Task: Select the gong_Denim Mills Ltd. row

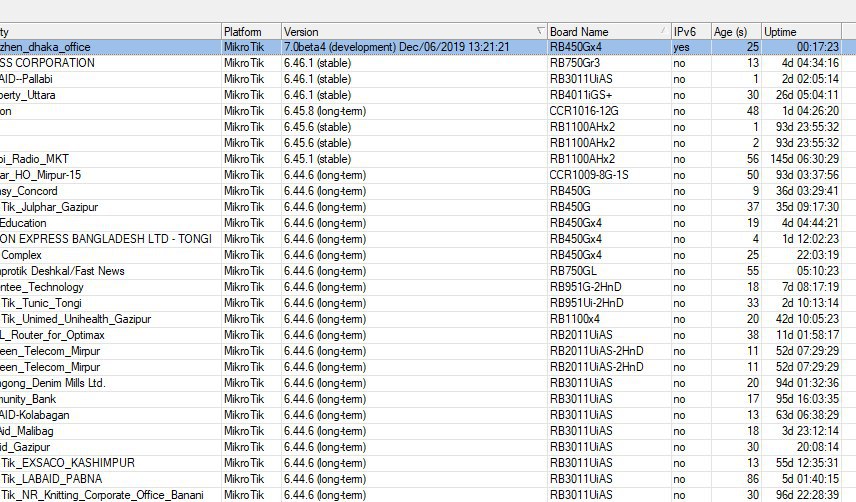Action: click(428, 383)
